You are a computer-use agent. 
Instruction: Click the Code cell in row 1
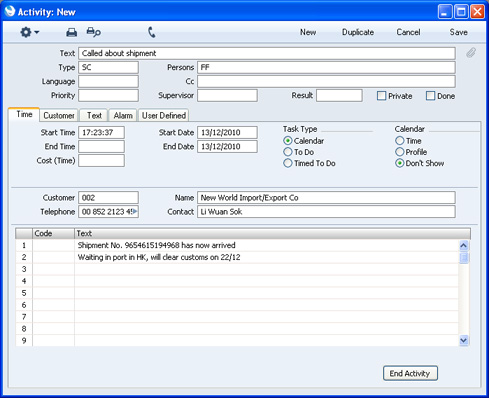coord(53,245)
